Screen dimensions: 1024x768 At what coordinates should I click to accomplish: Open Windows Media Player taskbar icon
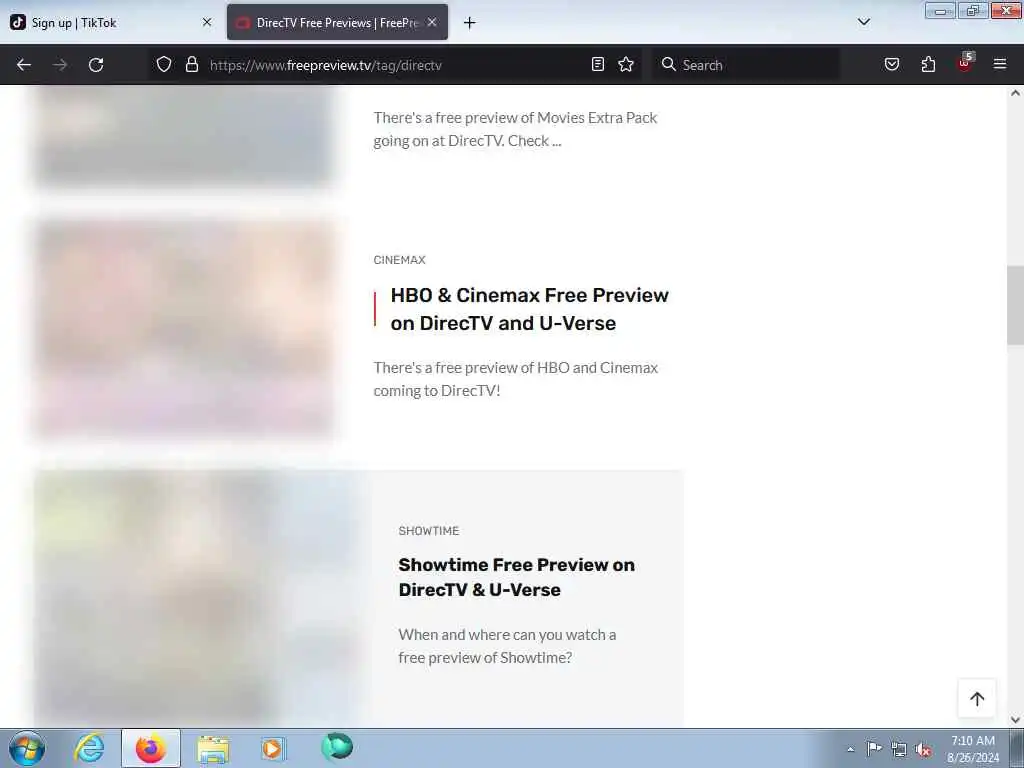273,748
